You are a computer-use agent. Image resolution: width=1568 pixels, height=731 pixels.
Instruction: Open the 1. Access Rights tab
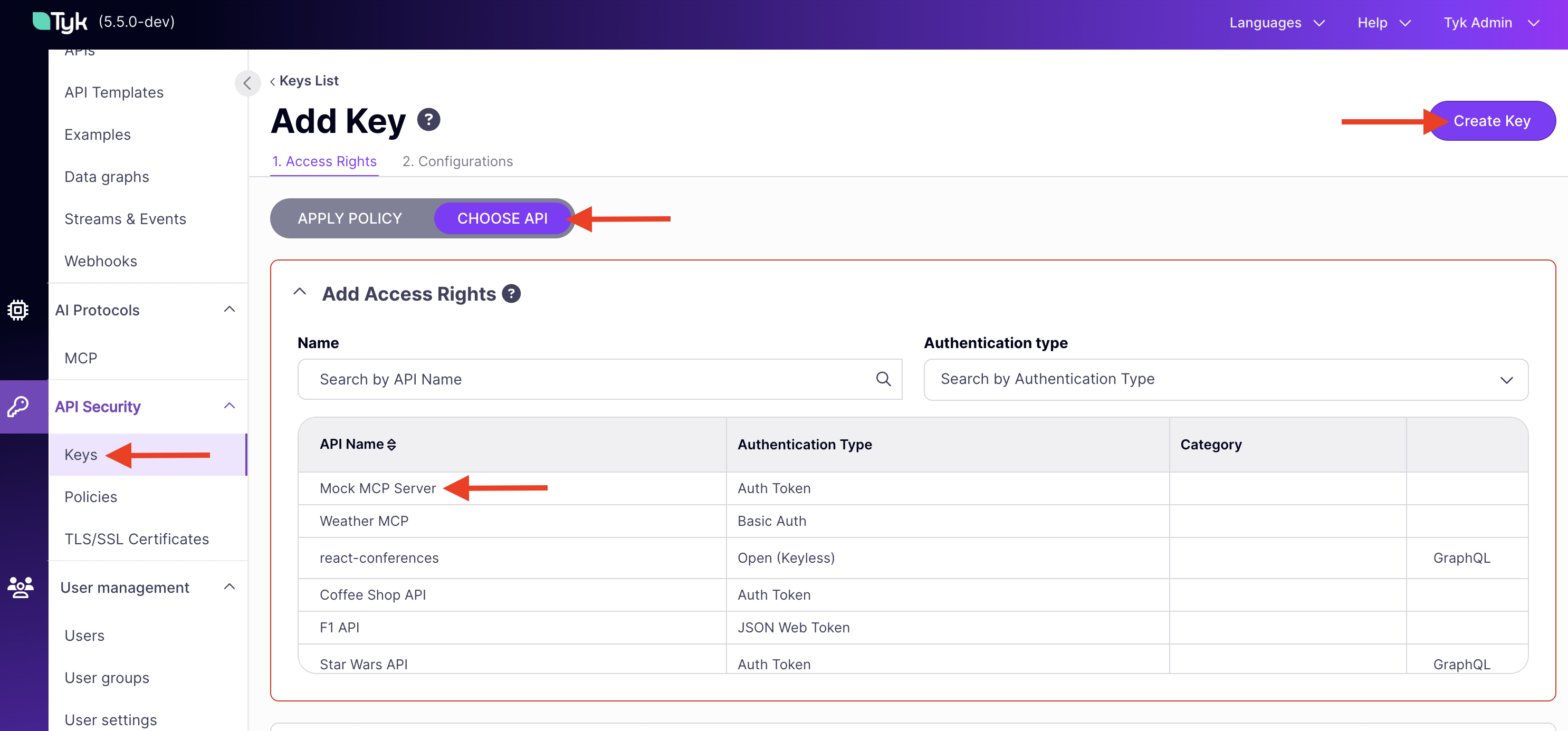click(x=324, y=161)
